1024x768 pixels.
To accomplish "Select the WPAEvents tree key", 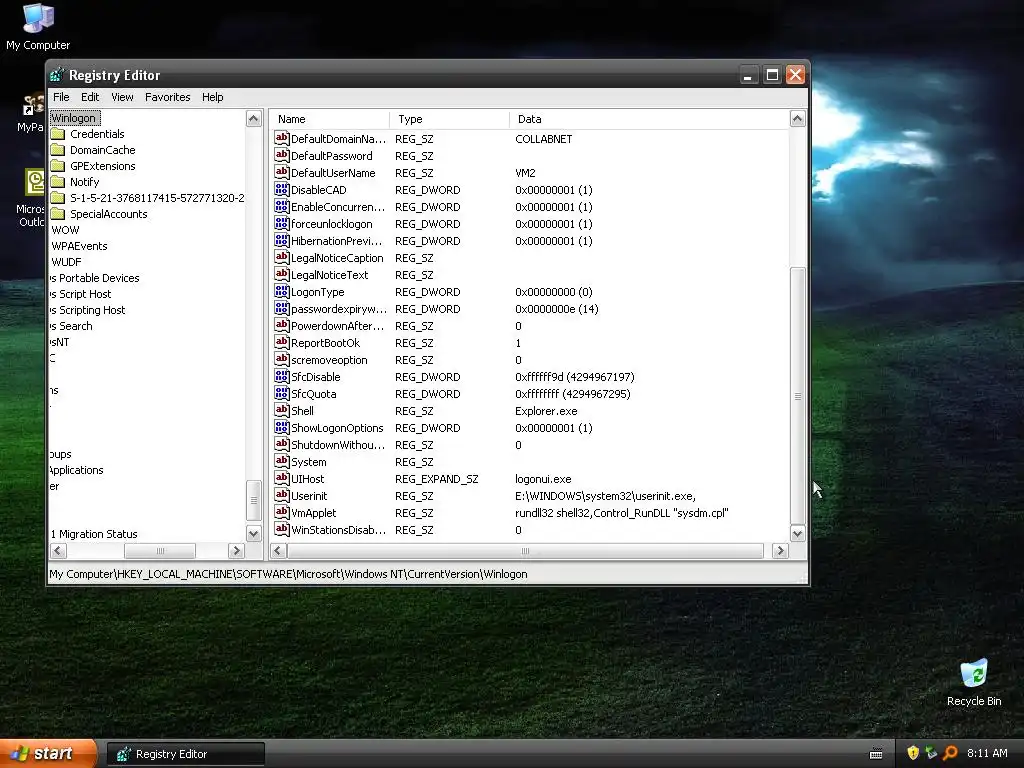I will (x=79, y=246).
